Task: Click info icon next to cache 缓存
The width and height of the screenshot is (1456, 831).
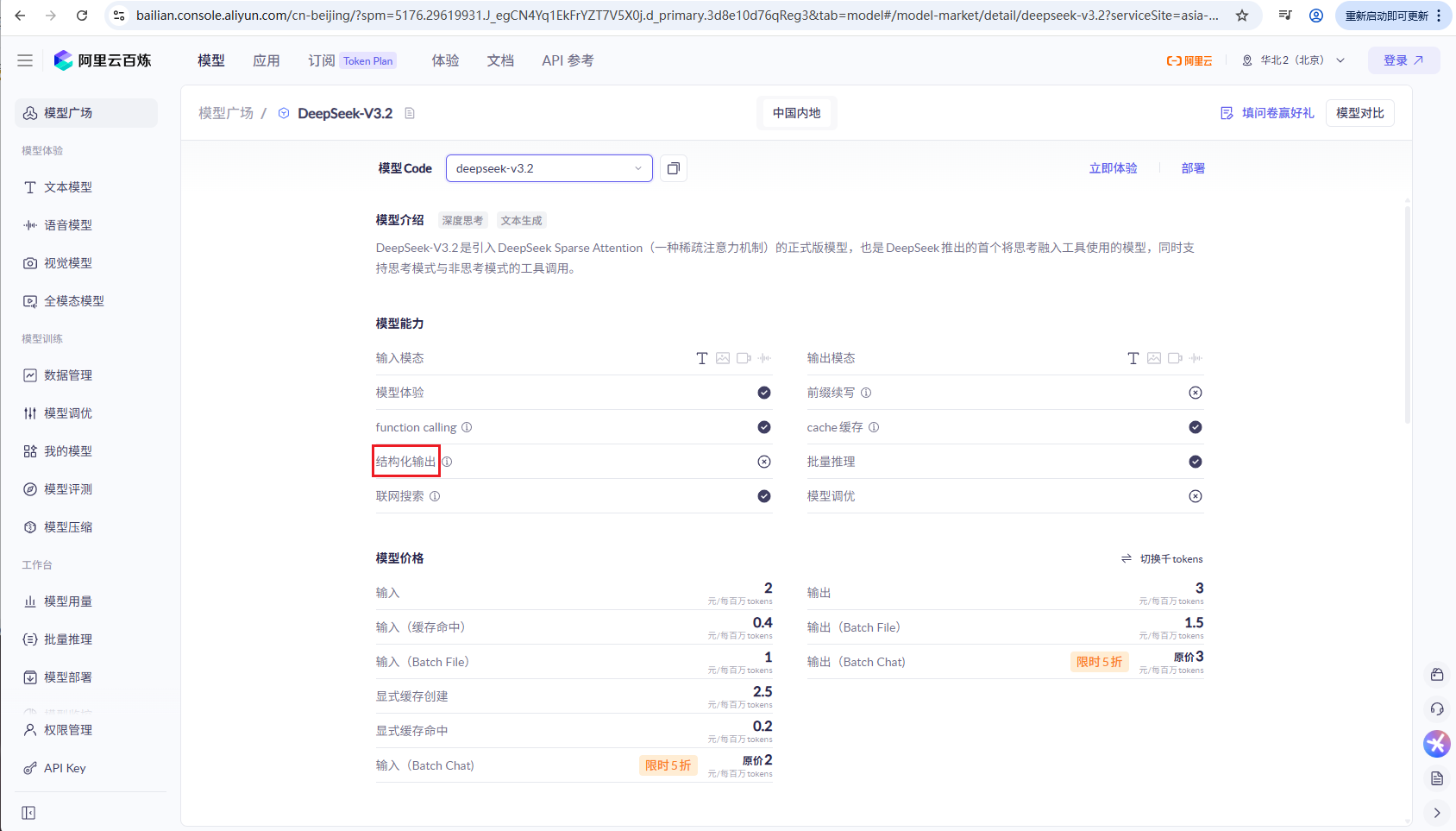Action: (x=874, y=427)
